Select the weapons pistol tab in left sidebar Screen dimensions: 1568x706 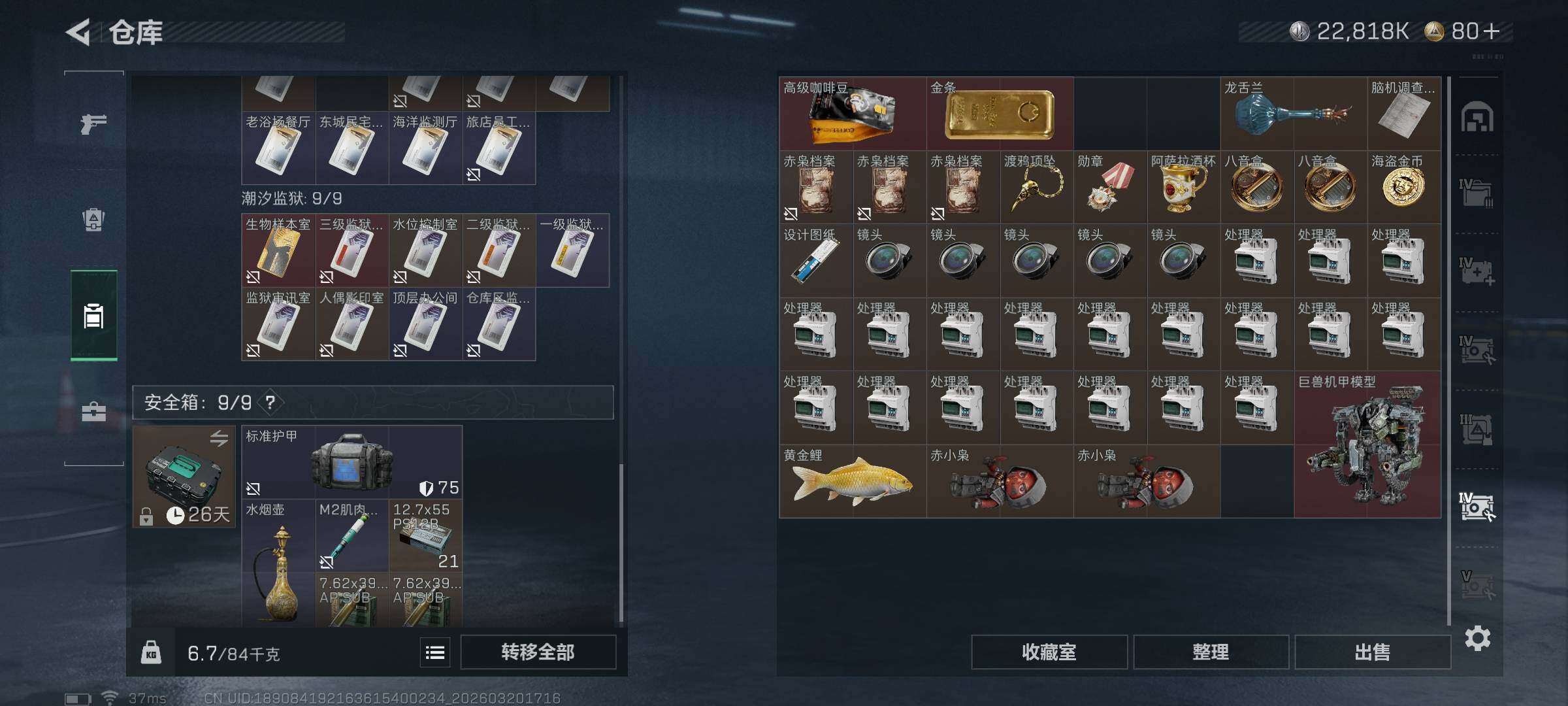click(x=93, y=123)
